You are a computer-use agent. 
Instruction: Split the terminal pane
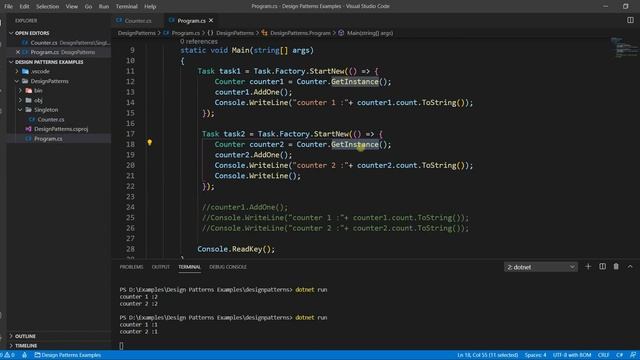pos(602,267)
